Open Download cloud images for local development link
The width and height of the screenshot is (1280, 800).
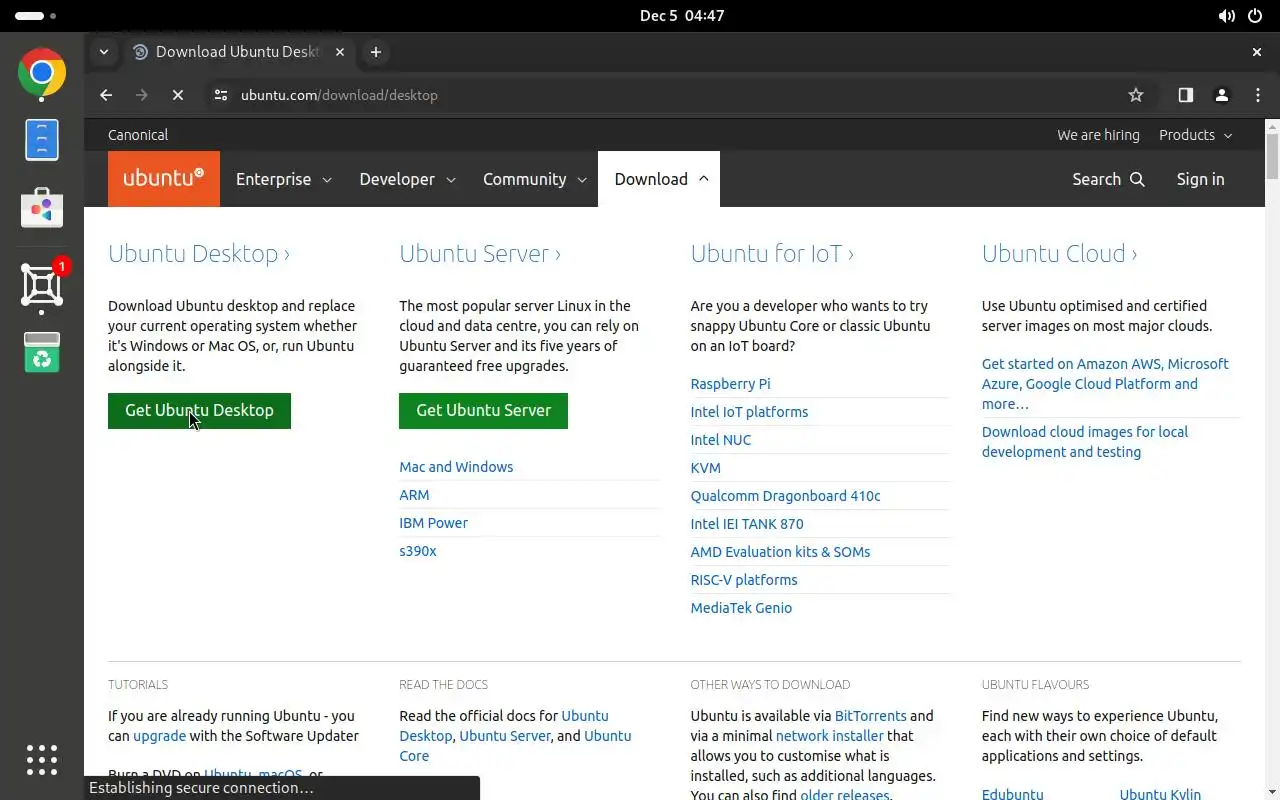tap(1085, 442)
